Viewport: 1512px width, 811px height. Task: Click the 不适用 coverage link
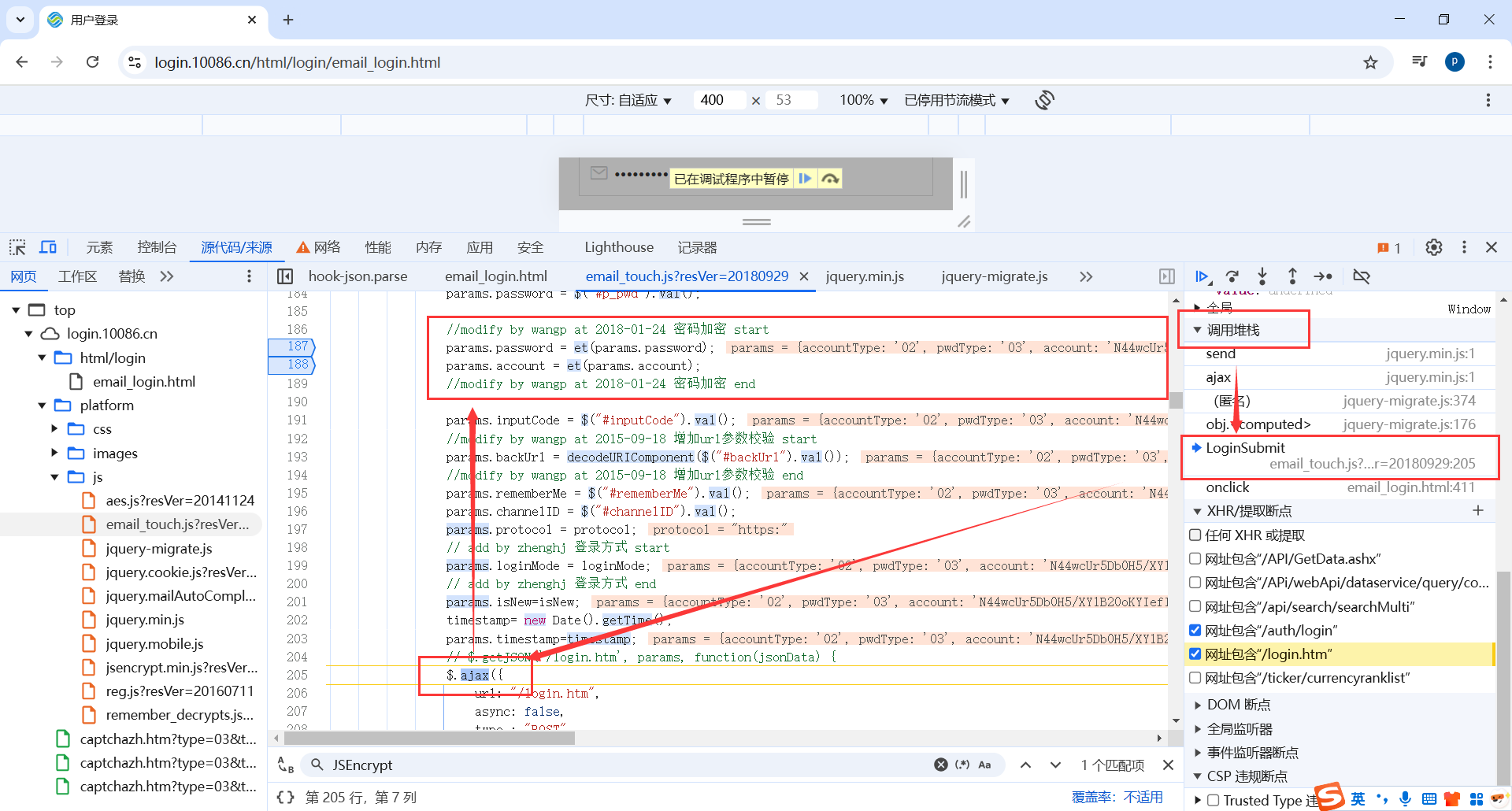click(1143, 798)
